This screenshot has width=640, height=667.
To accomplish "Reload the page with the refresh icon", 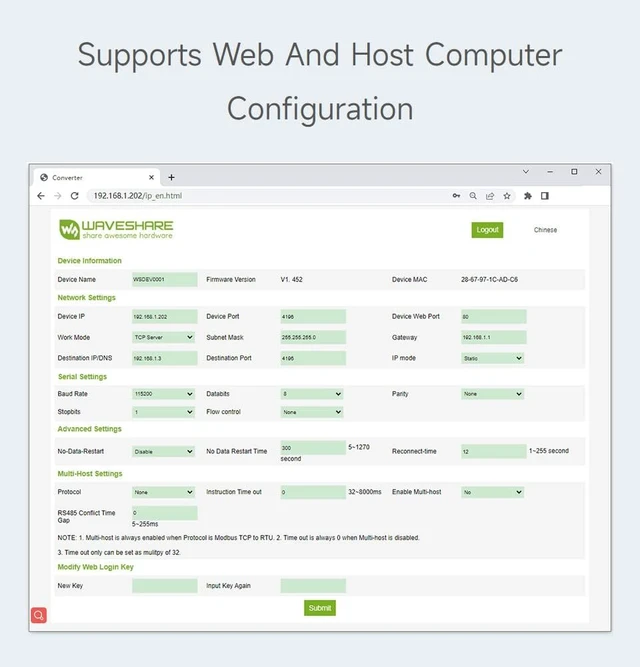I will tap(74, 196).
